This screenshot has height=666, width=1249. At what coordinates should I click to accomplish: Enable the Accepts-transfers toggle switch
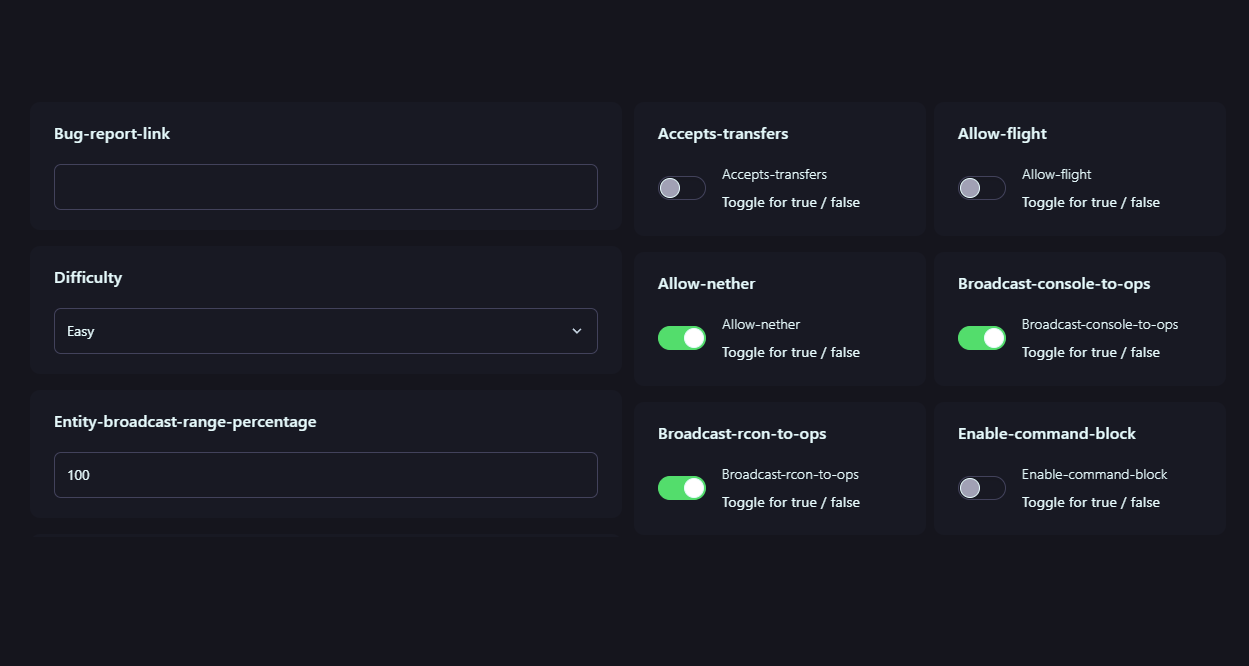click(x=681, y=188)
